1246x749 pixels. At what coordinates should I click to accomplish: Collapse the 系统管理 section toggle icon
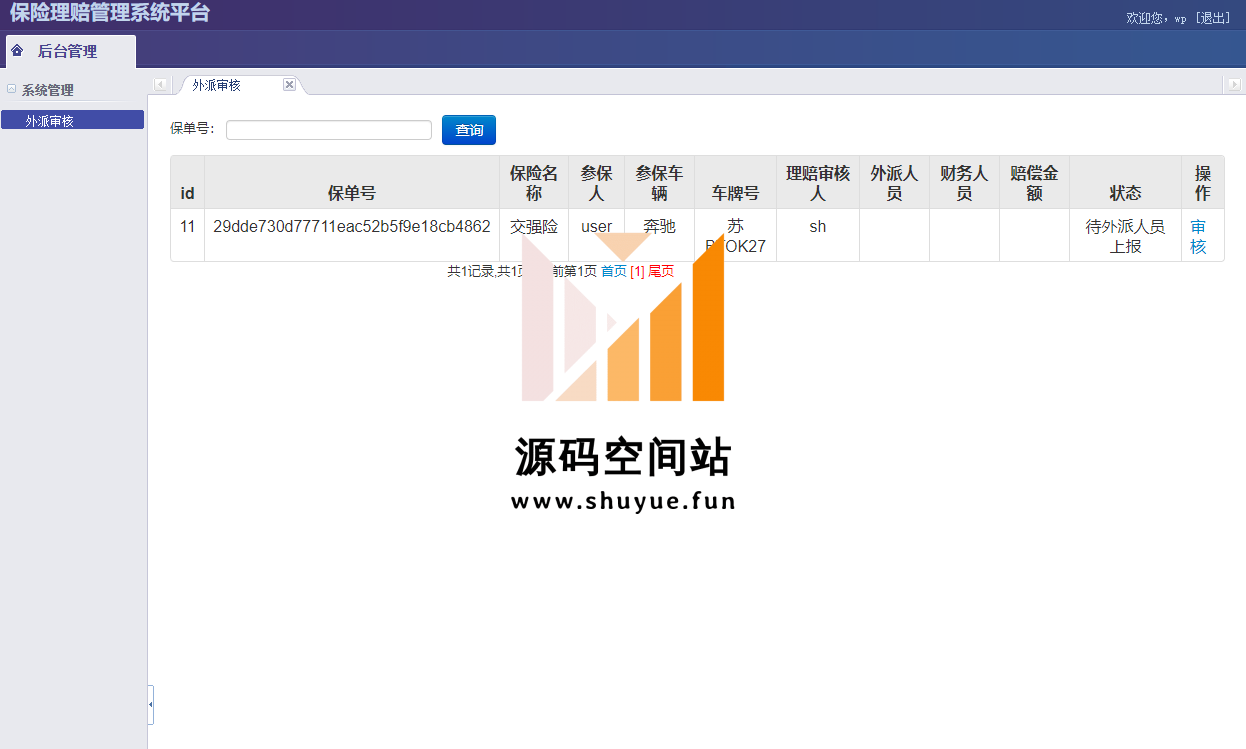(12, 89)
